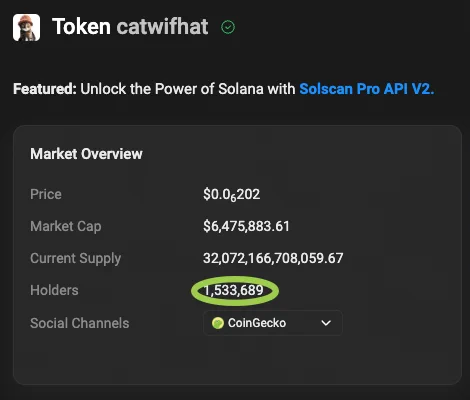Viewport: 470px width, 400px height.
Task: Click the catwifhat token avatar image
Action: (x=26, y=28)
